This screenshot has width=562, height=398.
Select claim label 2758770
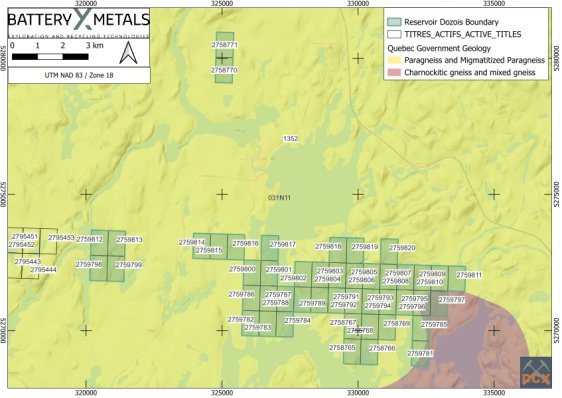(224, 70)
